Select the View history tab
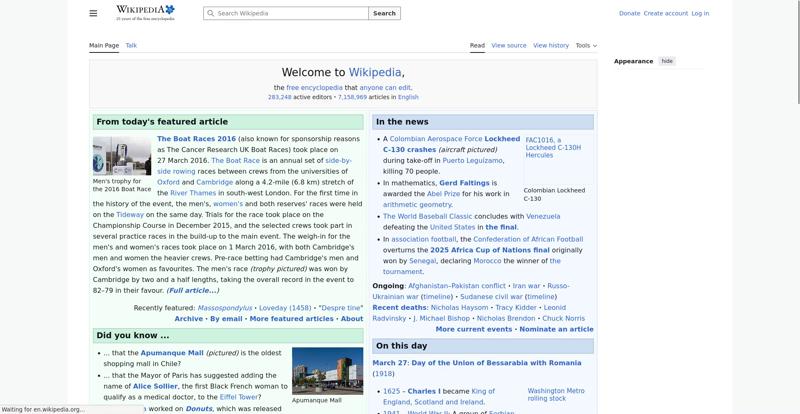 (x=551, y=45)
